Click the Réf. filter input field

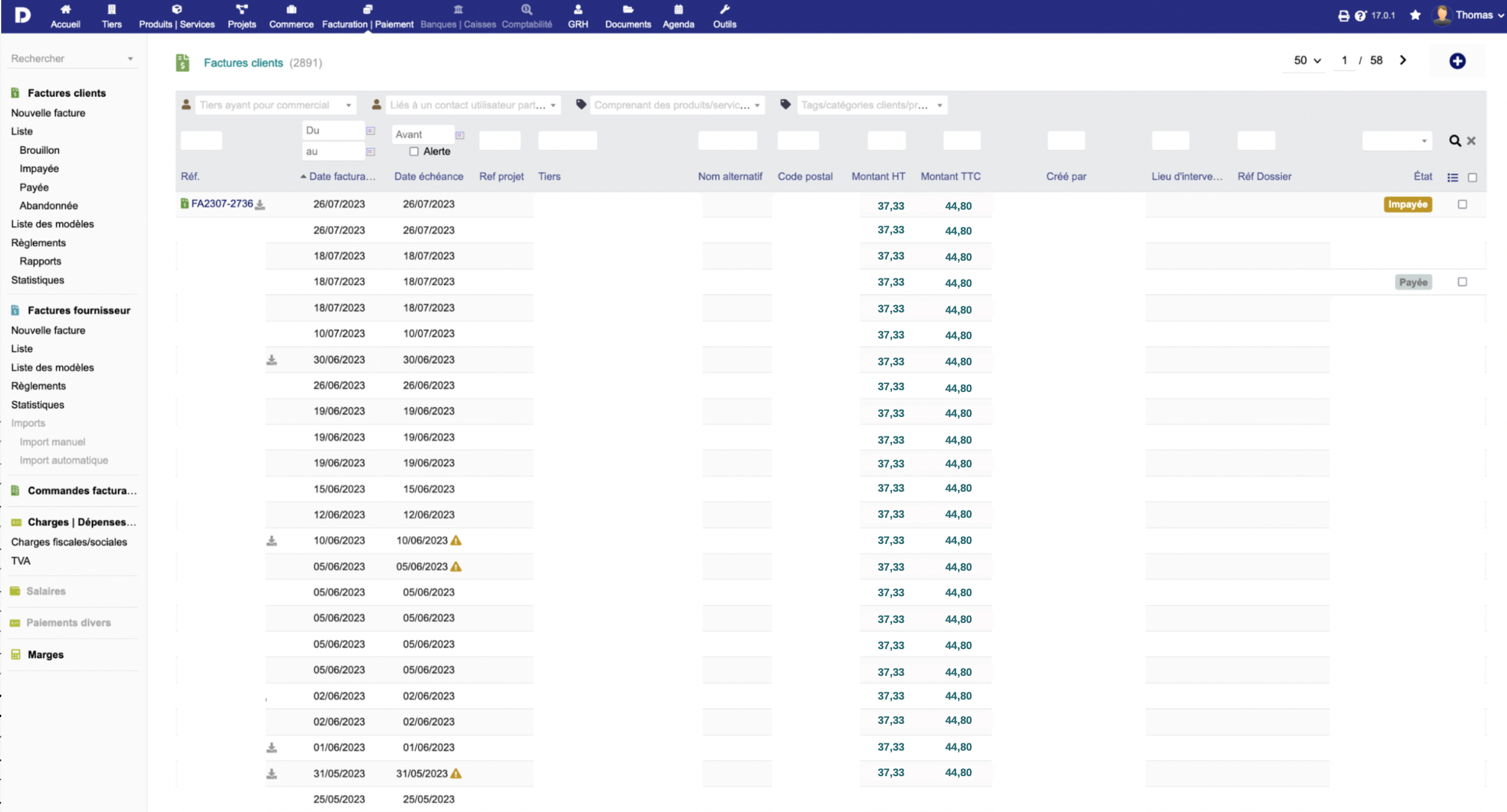pyautogui.click(x=201, y=141)
